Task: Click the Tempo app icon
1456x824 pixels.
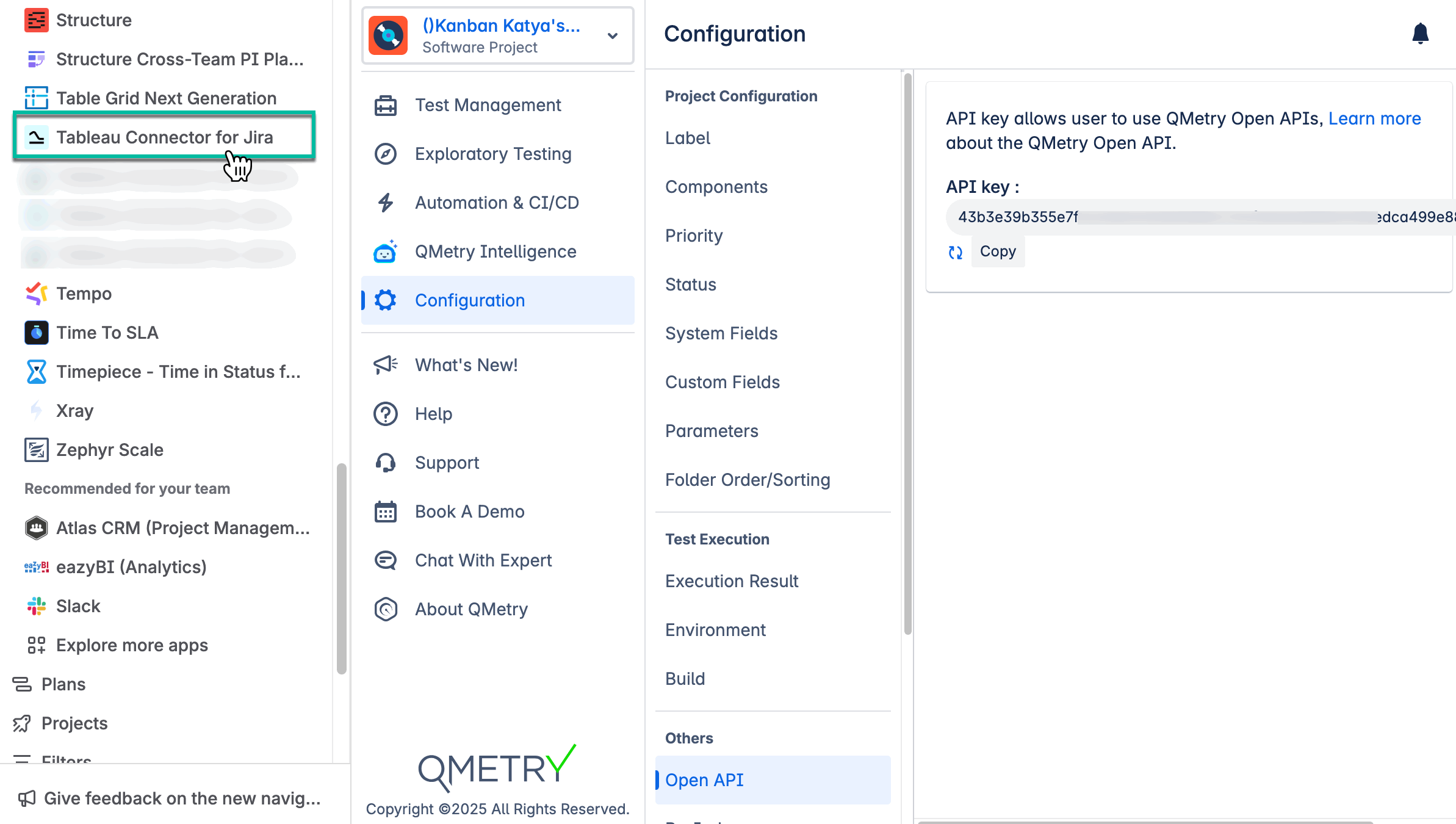Action: click(x=36, y=294)
